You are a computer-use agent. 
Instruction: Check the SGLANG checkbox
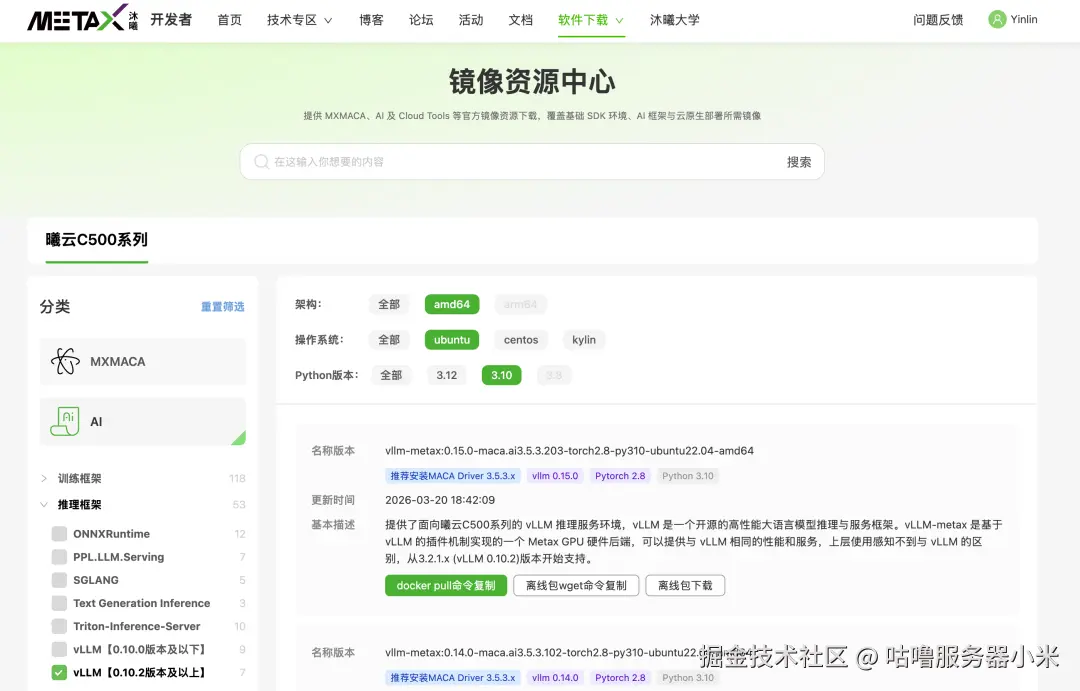[59, 580]
